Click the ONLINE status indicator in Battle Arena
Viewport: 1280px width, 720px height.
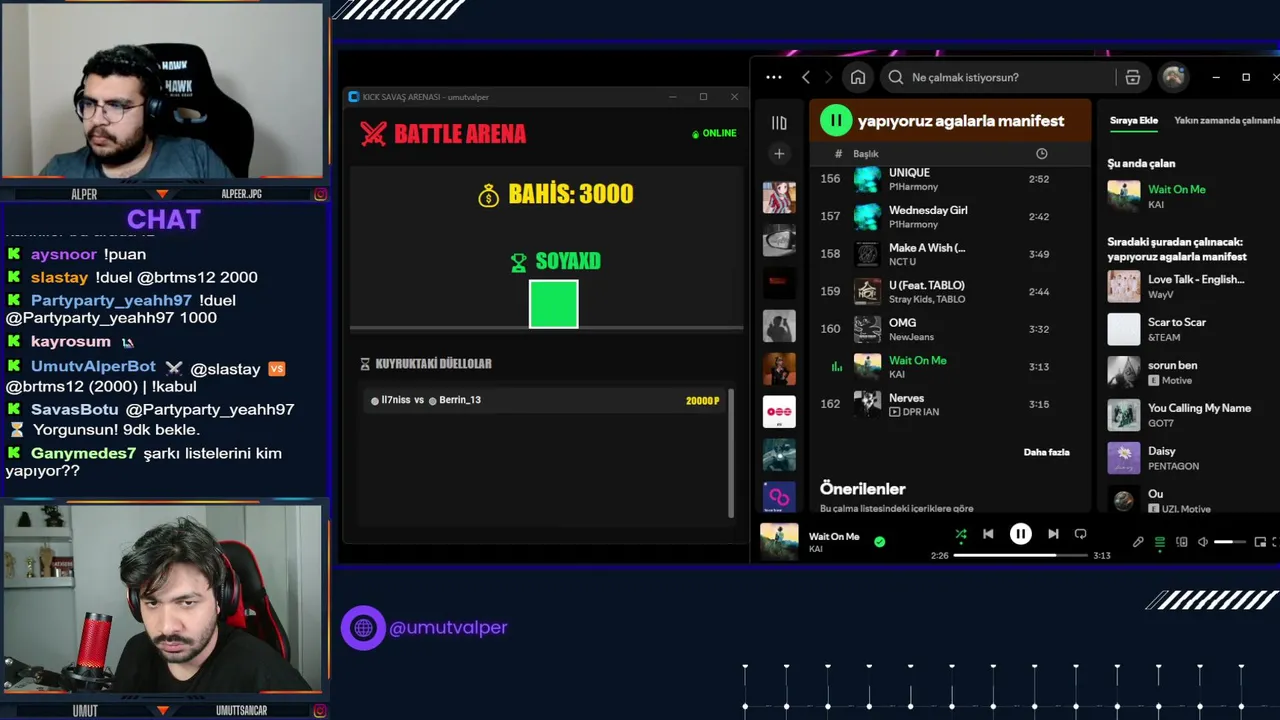(714, 133)
